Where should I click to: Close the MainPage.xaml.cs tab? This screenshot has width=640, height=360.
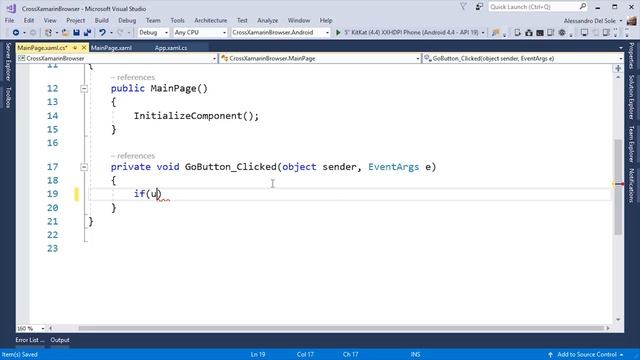[x=84, y=48]
